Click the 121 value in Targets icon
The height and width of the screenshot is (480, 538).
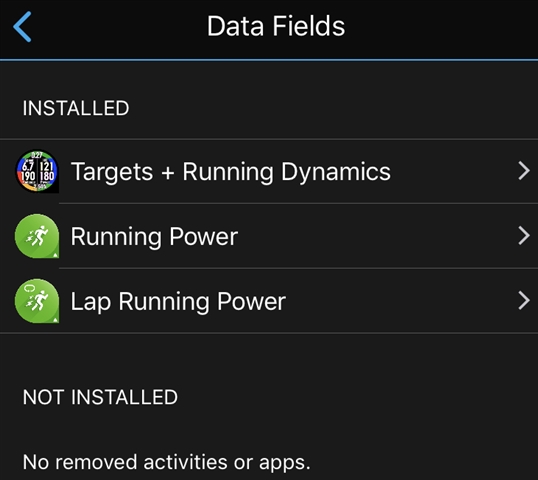(x=47, y=166)
